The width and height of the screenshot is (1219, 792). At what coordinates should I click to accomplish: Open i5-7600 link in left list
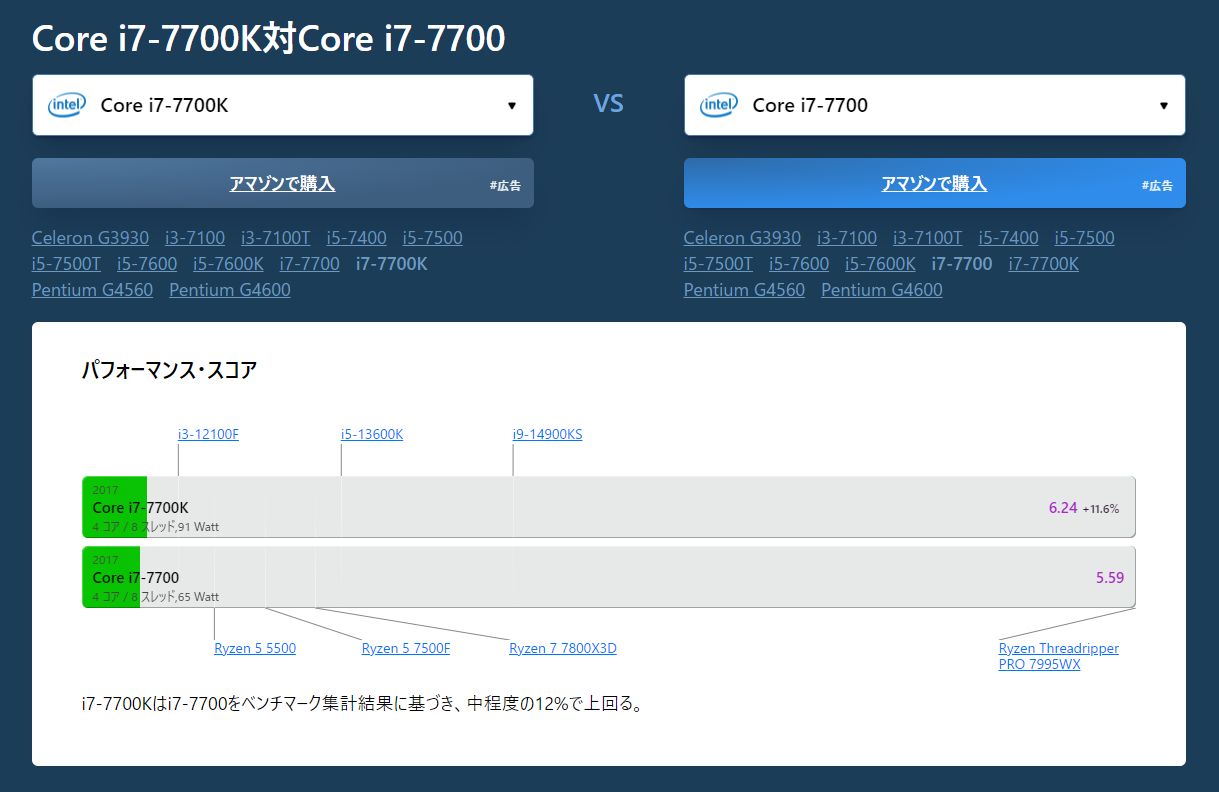pos(147,264)
